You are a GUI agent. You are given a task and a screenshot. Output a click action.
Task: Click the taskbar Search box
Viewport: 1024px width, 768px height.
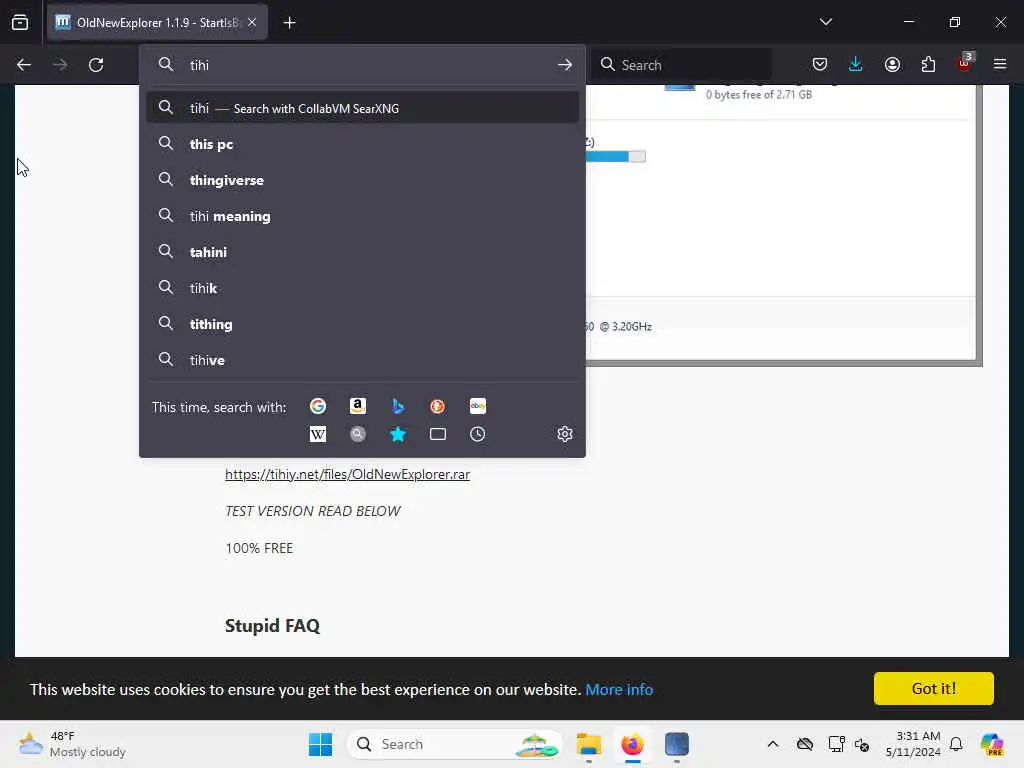[455, 744]
